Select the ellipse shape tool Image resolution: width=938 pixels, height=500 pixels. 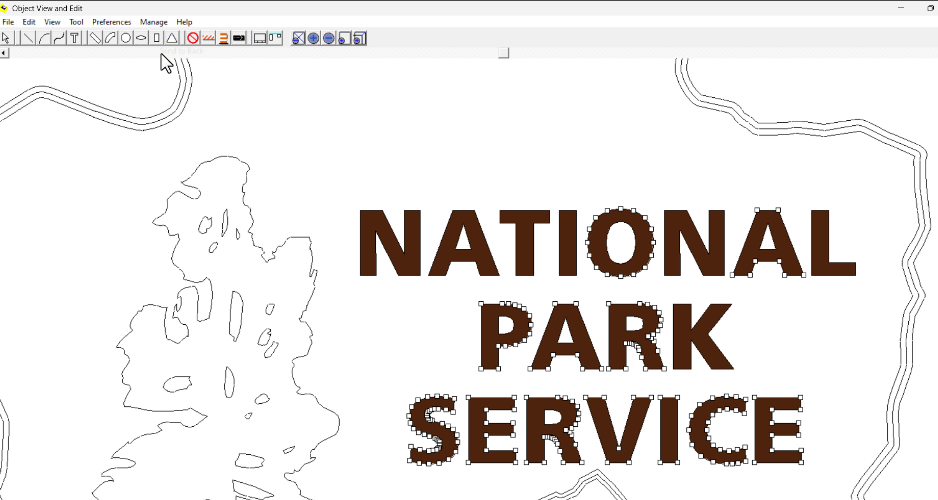click(x=141, y=38)
